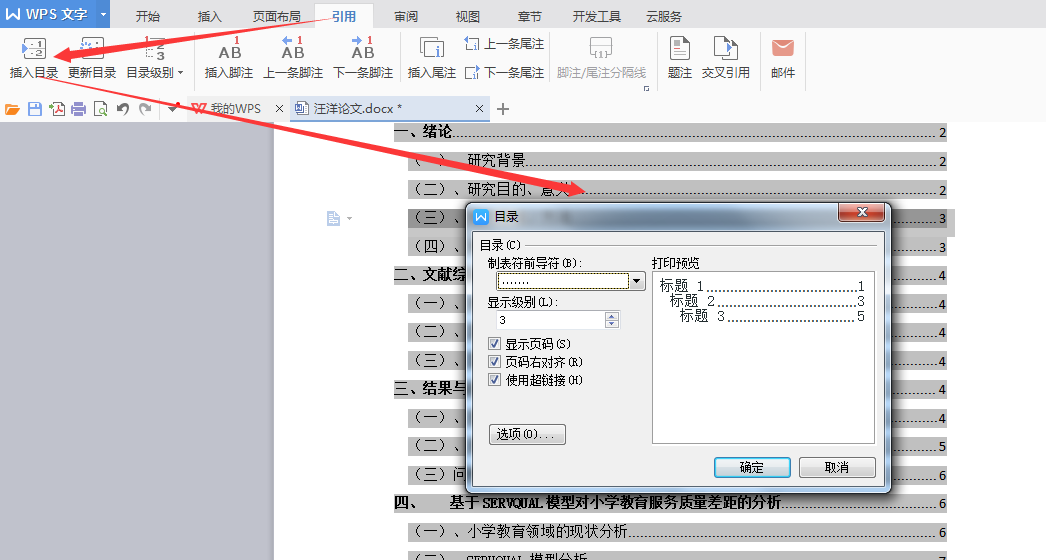
Task: Click the Print icon in quick toolbar
Action: [79, 109]
